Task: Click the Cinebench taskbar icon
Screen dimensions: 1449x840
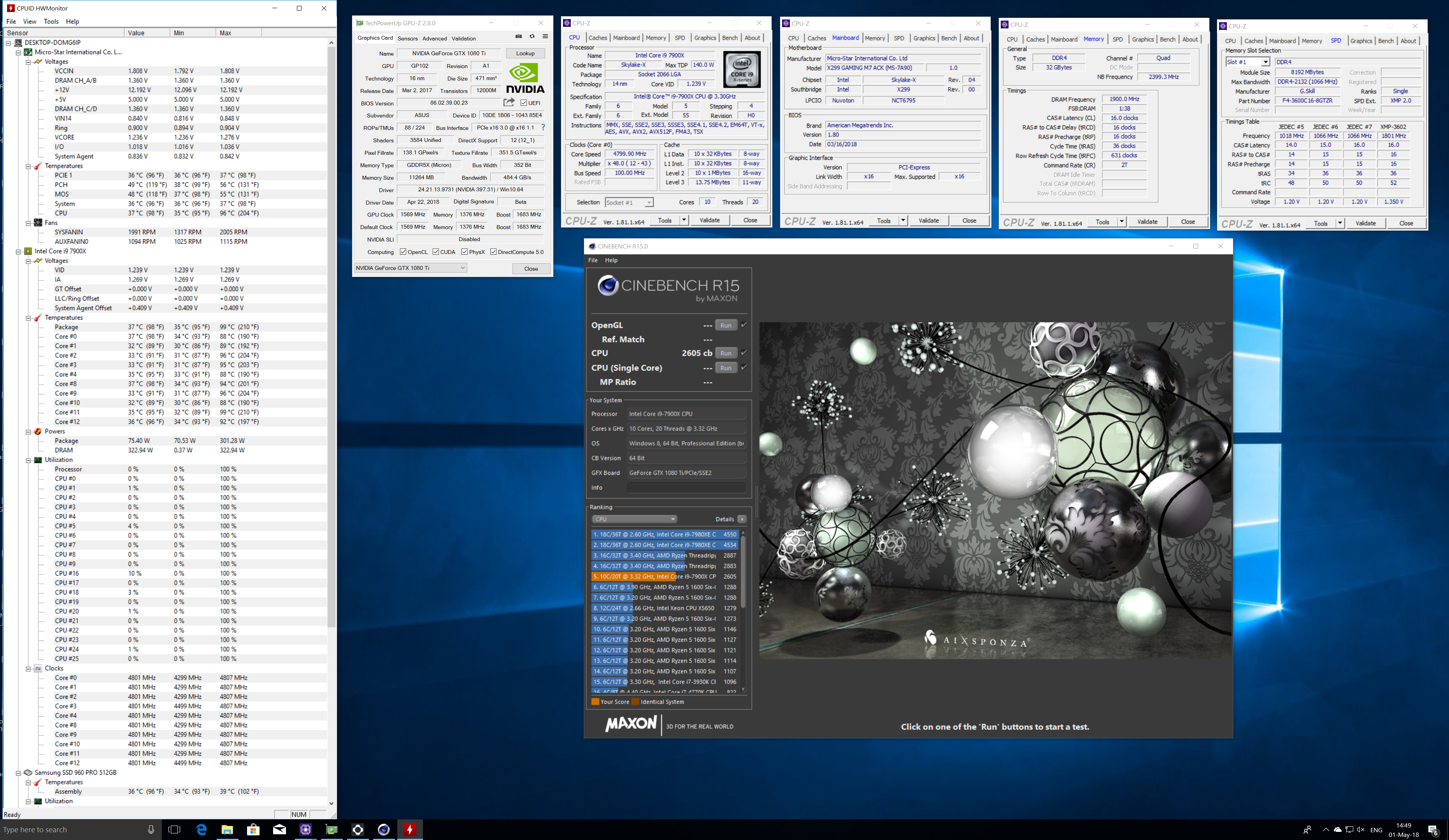Action: (x=384, y=829)
